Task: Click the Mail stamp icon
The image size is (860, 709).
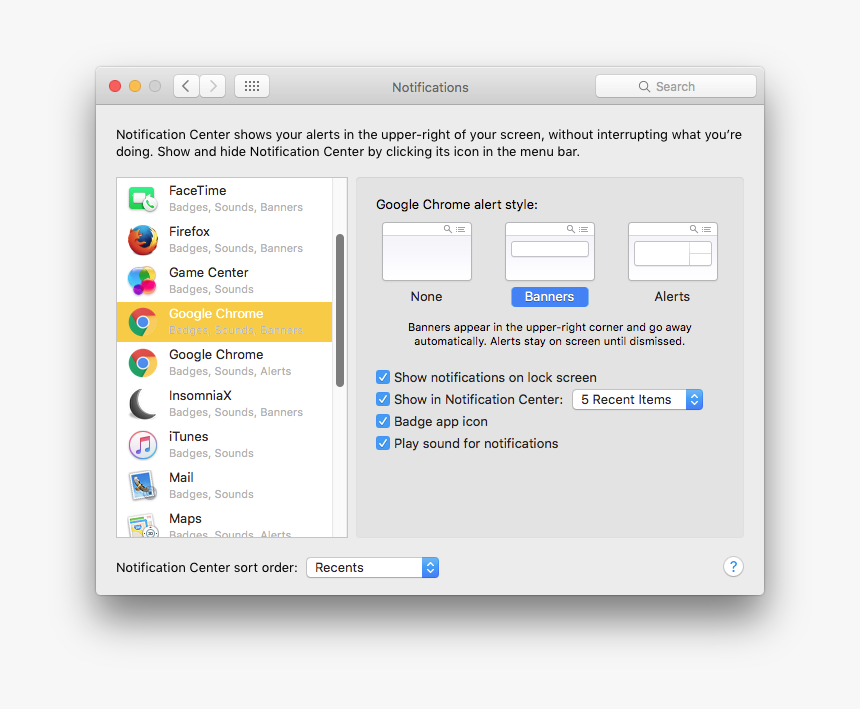Action: 143,486
